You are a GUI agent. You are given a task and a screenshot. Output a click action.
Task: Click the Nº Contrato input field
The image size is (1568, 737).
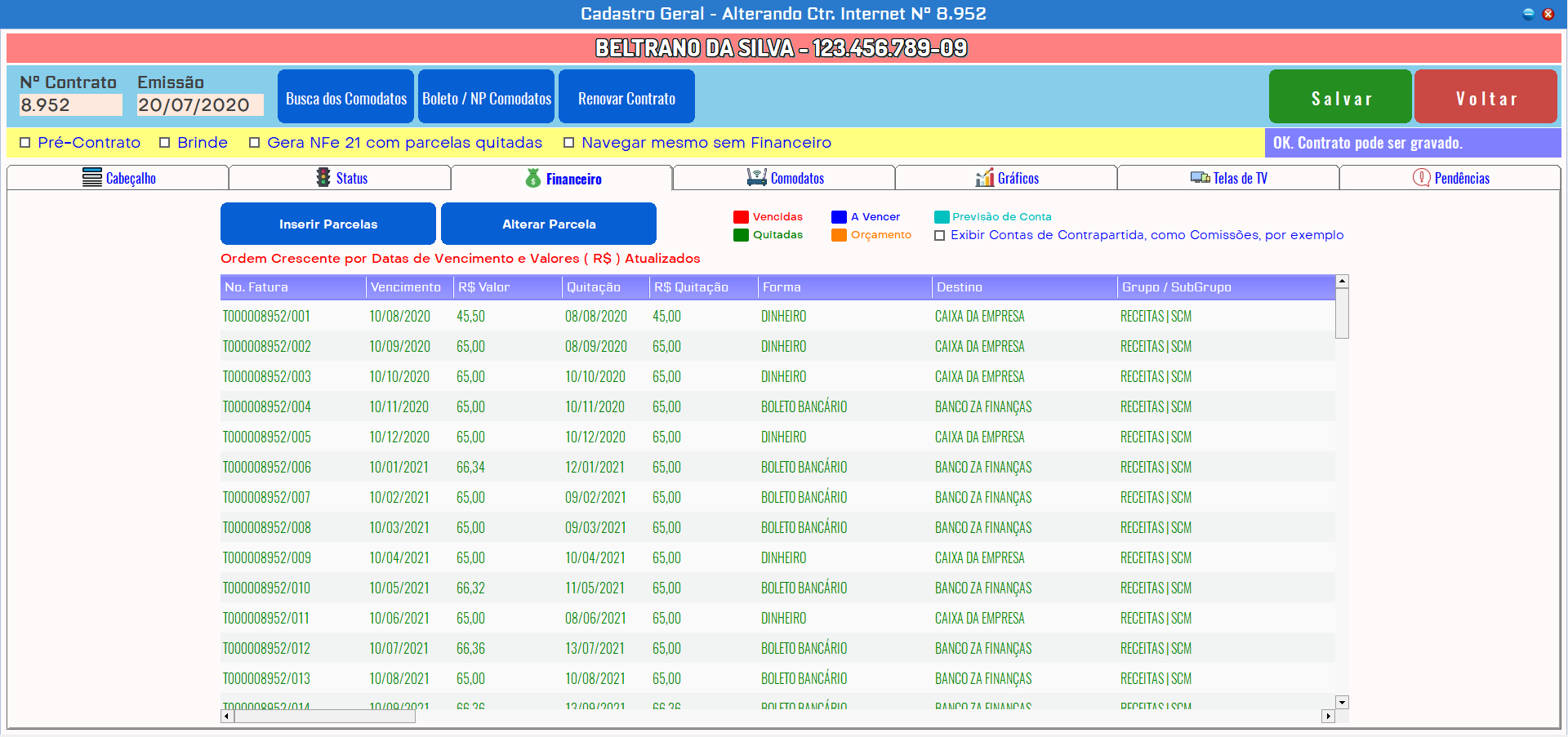click(71, 105)
